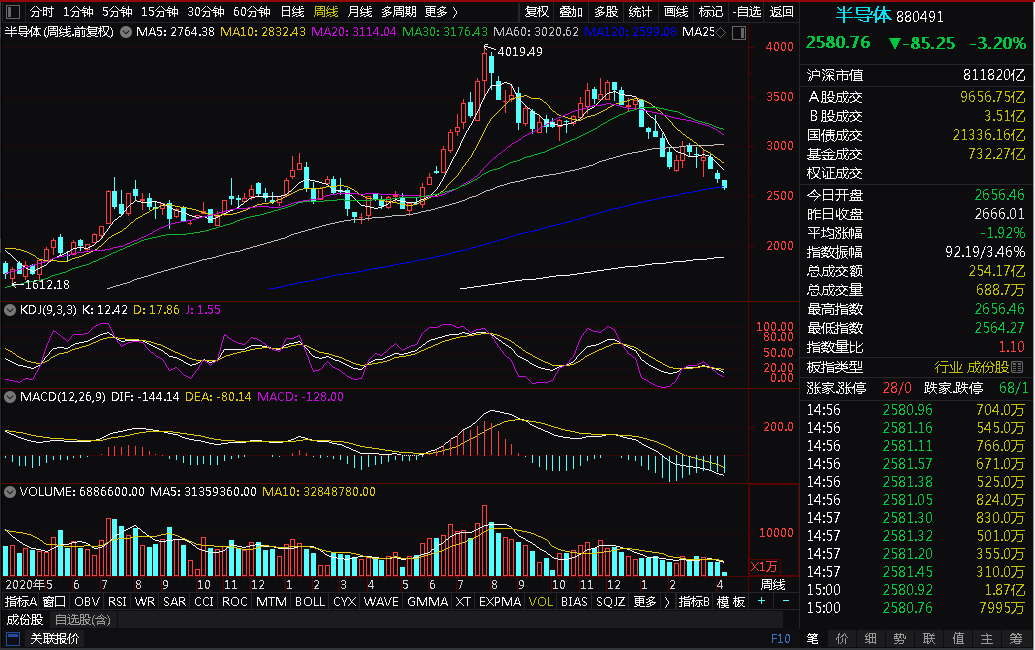Open the 统计 statistics button

(640, 12)
